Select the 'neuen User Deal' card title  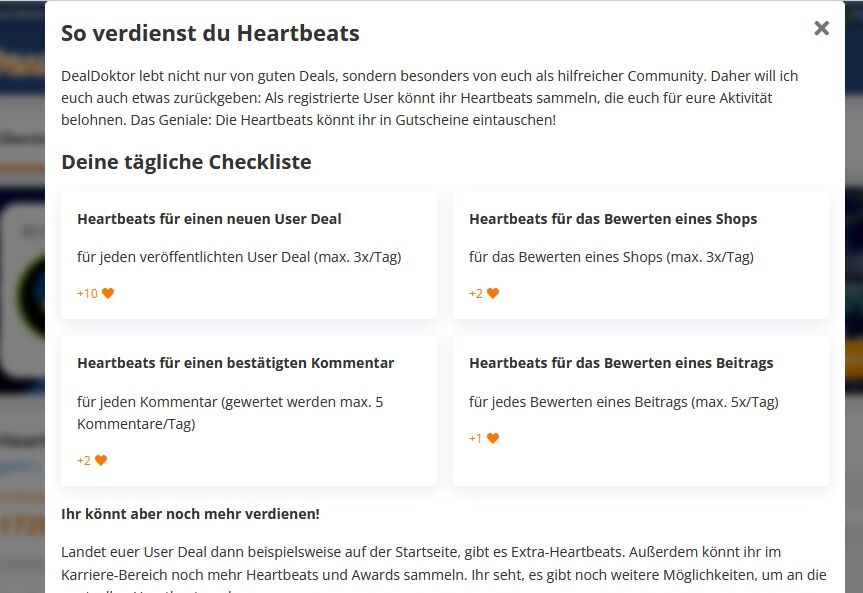(209, 219)
